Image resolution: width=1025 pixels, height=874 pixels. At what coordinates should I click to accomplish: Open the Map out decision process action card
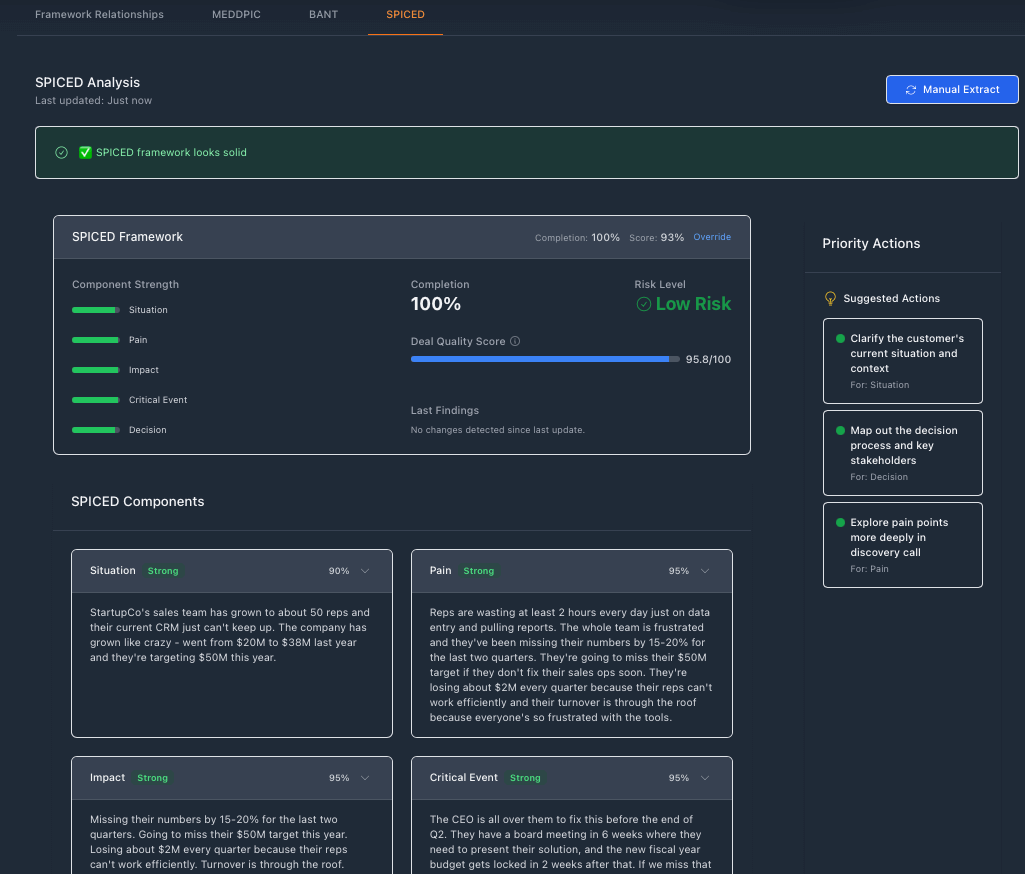pos(903,452)
